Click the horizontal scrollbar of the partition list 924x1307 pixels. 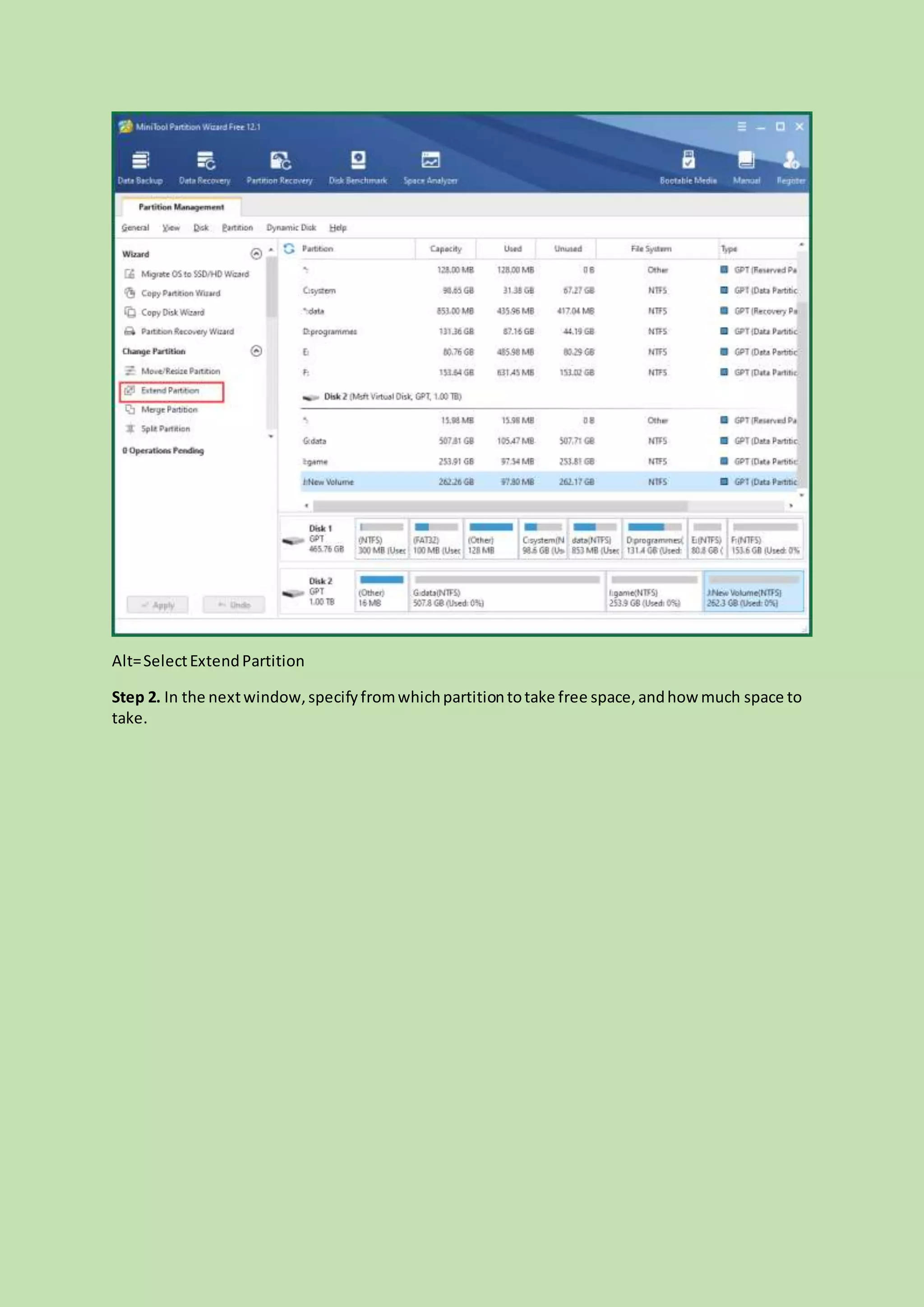click(x=500, y=506)
